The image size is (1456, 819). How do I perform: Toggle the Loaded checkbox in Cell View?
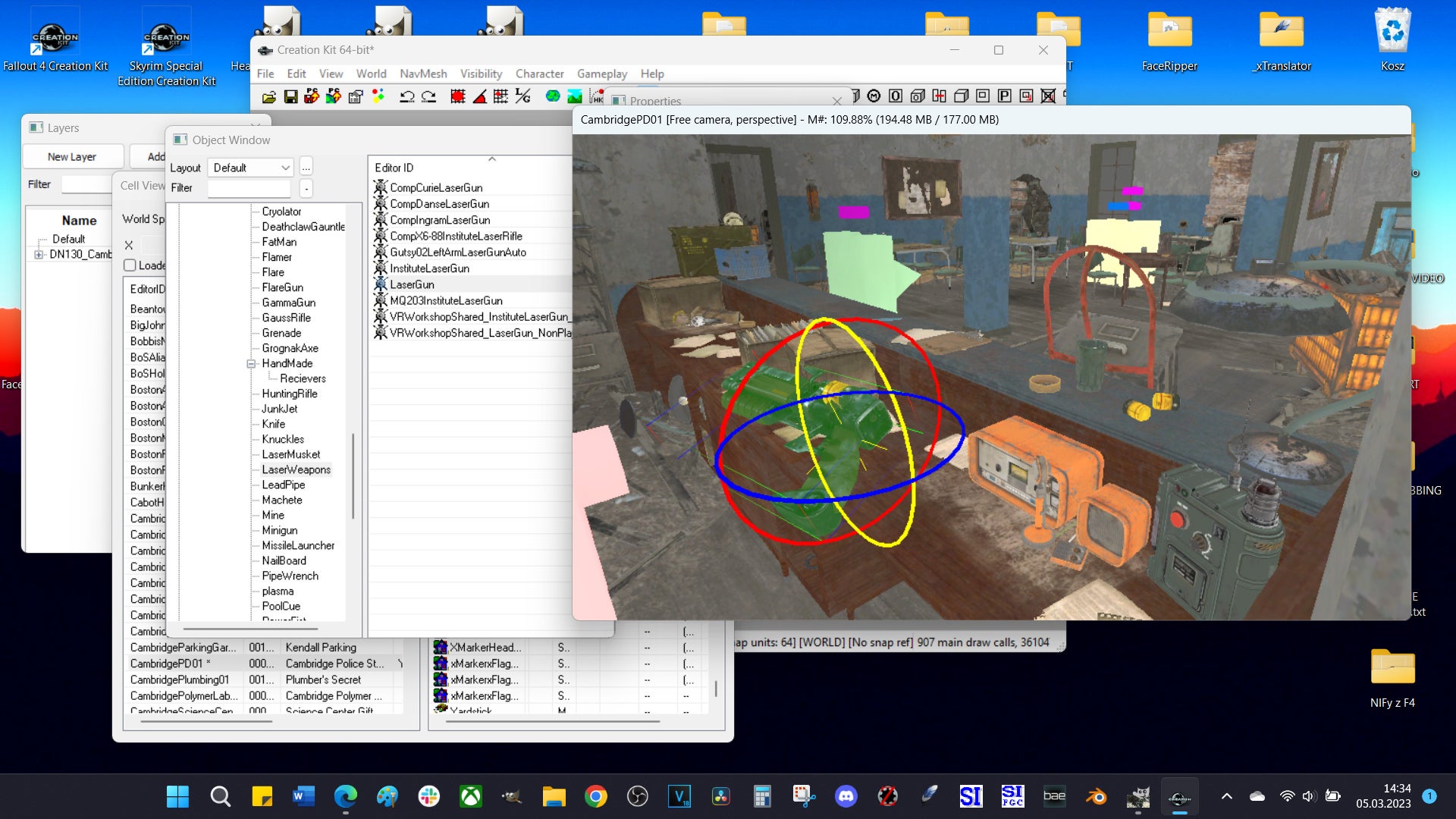[130, 265]
